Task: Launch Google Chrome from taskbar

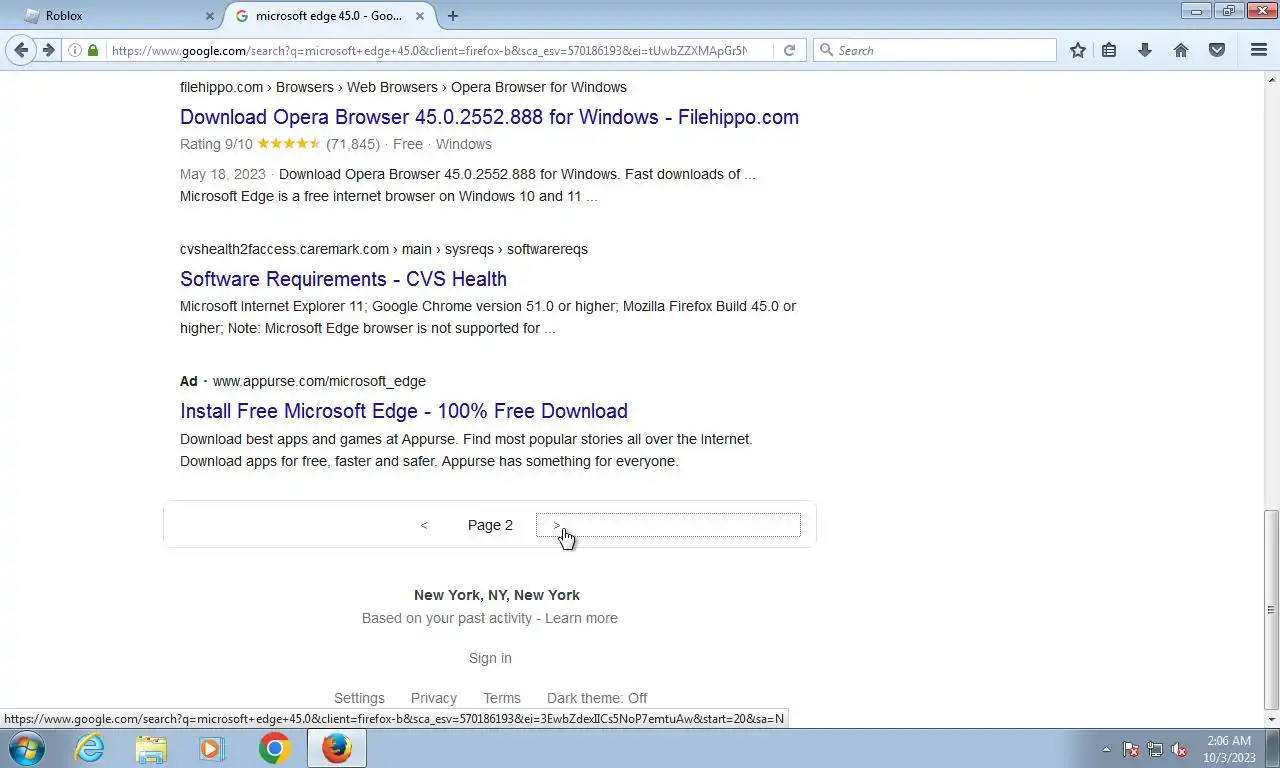Action: point(274,748)
